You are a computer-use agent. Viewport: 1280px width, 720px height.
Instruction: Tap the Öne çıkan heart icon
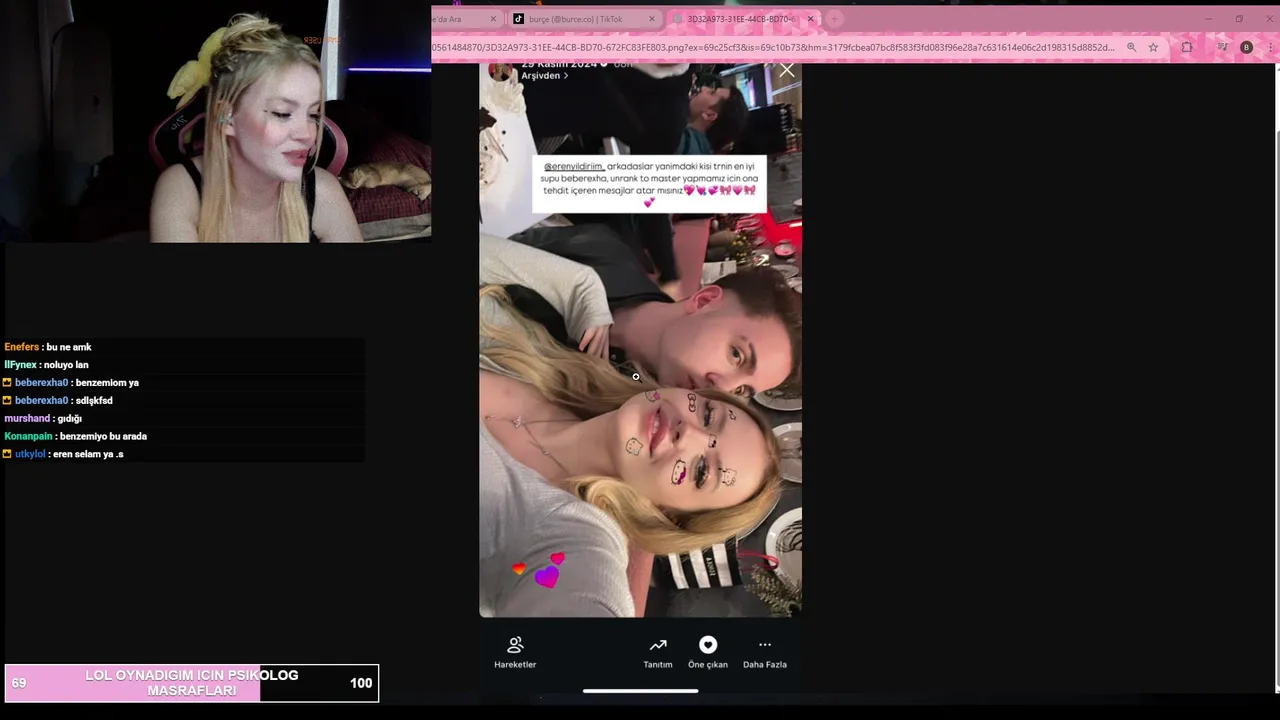(708, 645)
